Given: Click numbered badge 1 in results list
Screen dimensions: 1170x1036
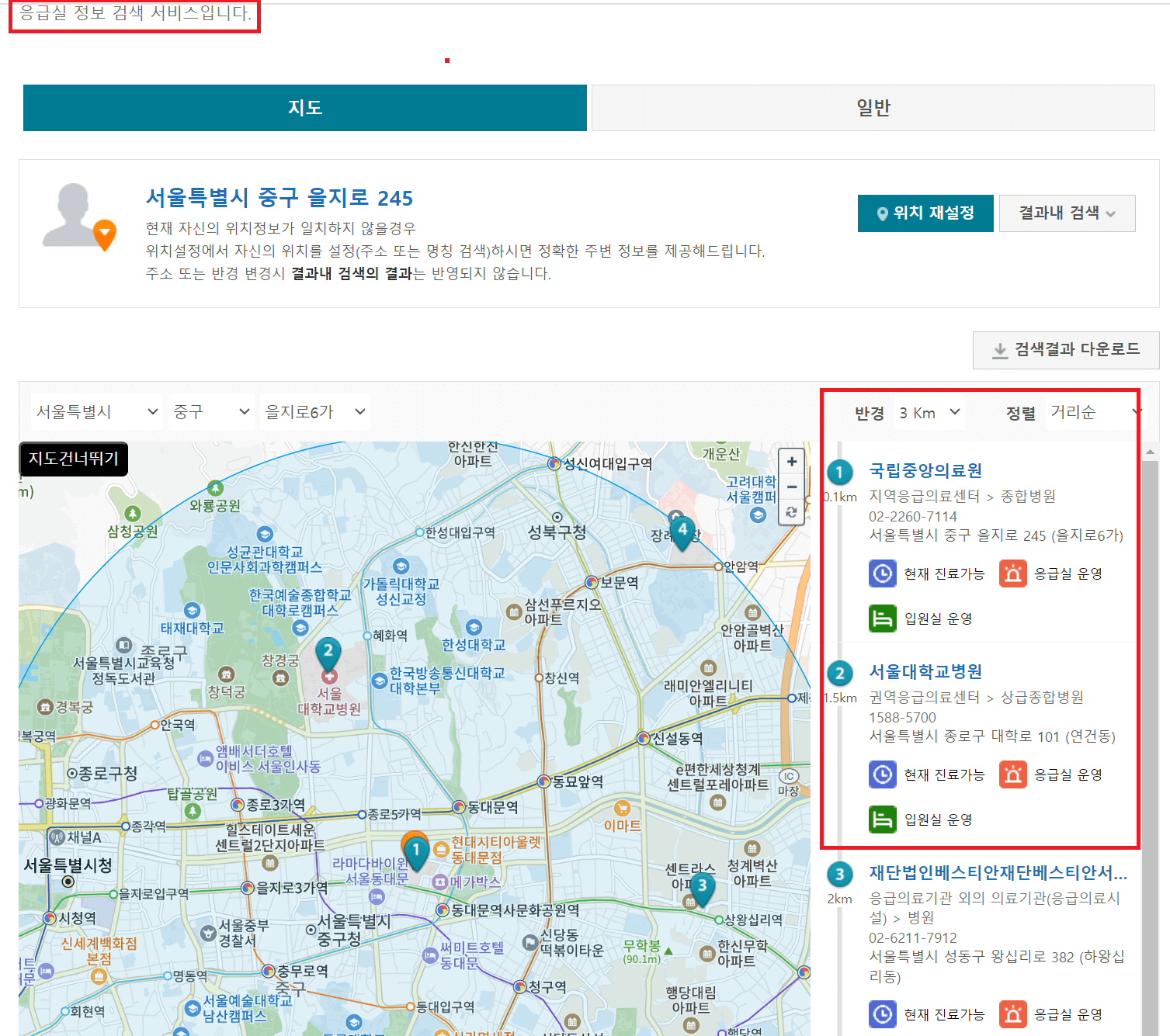Looking at the screenshot, I should 839,472.
